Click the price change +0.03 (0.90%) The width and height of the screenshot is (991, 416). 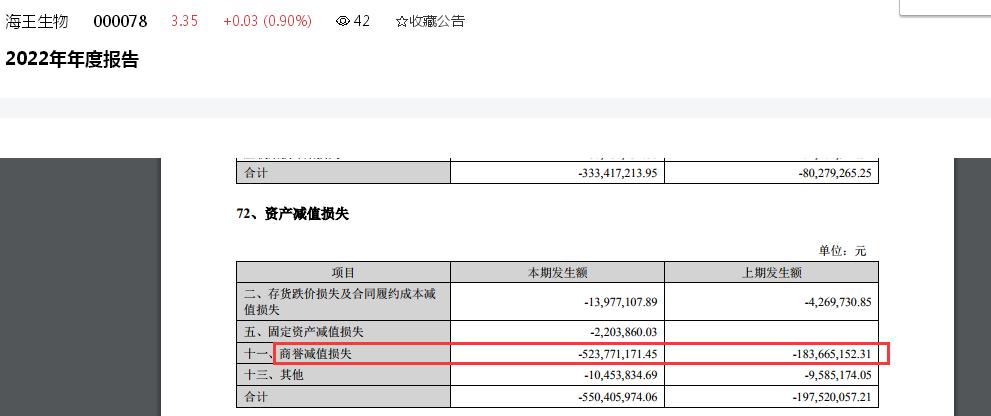(x=267, y=21)
